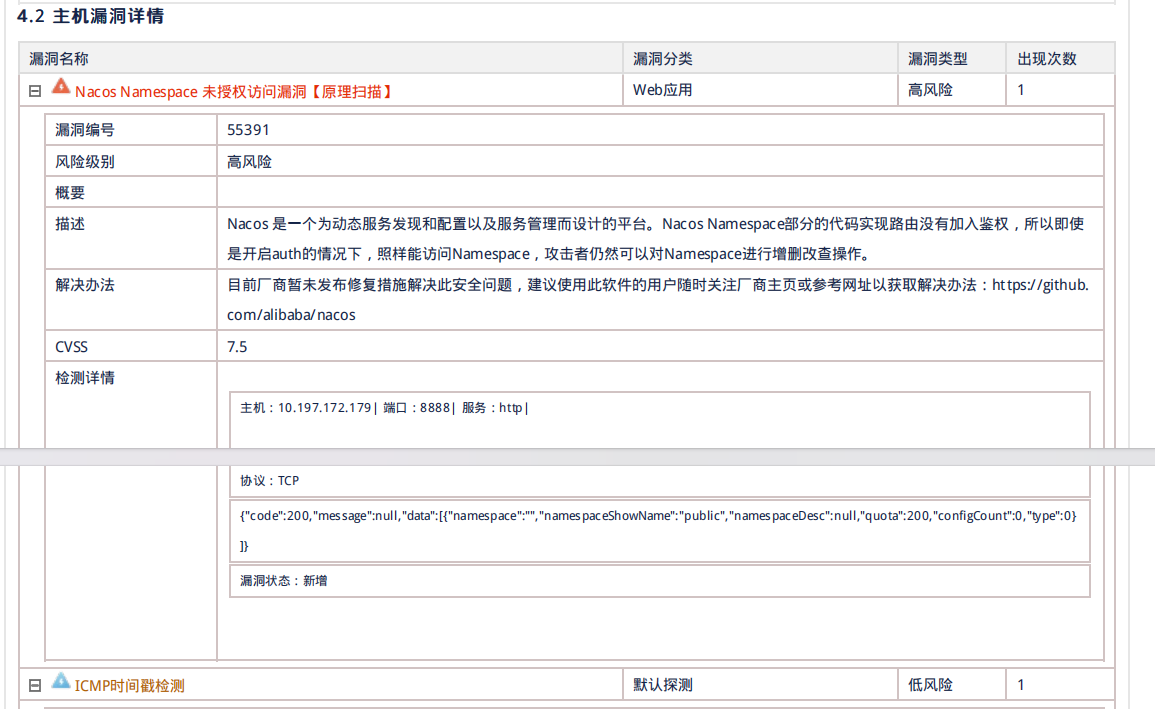Image resolution: width=1155 pixels, height=709 pixels.
Task: Click the 漏洞分类 column header
Action: 662,59
